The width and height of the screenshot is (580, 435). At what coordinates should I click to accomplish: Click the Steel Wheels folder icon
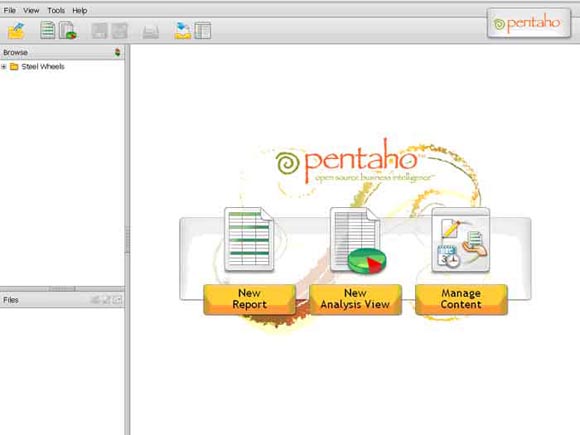[14, 67]
